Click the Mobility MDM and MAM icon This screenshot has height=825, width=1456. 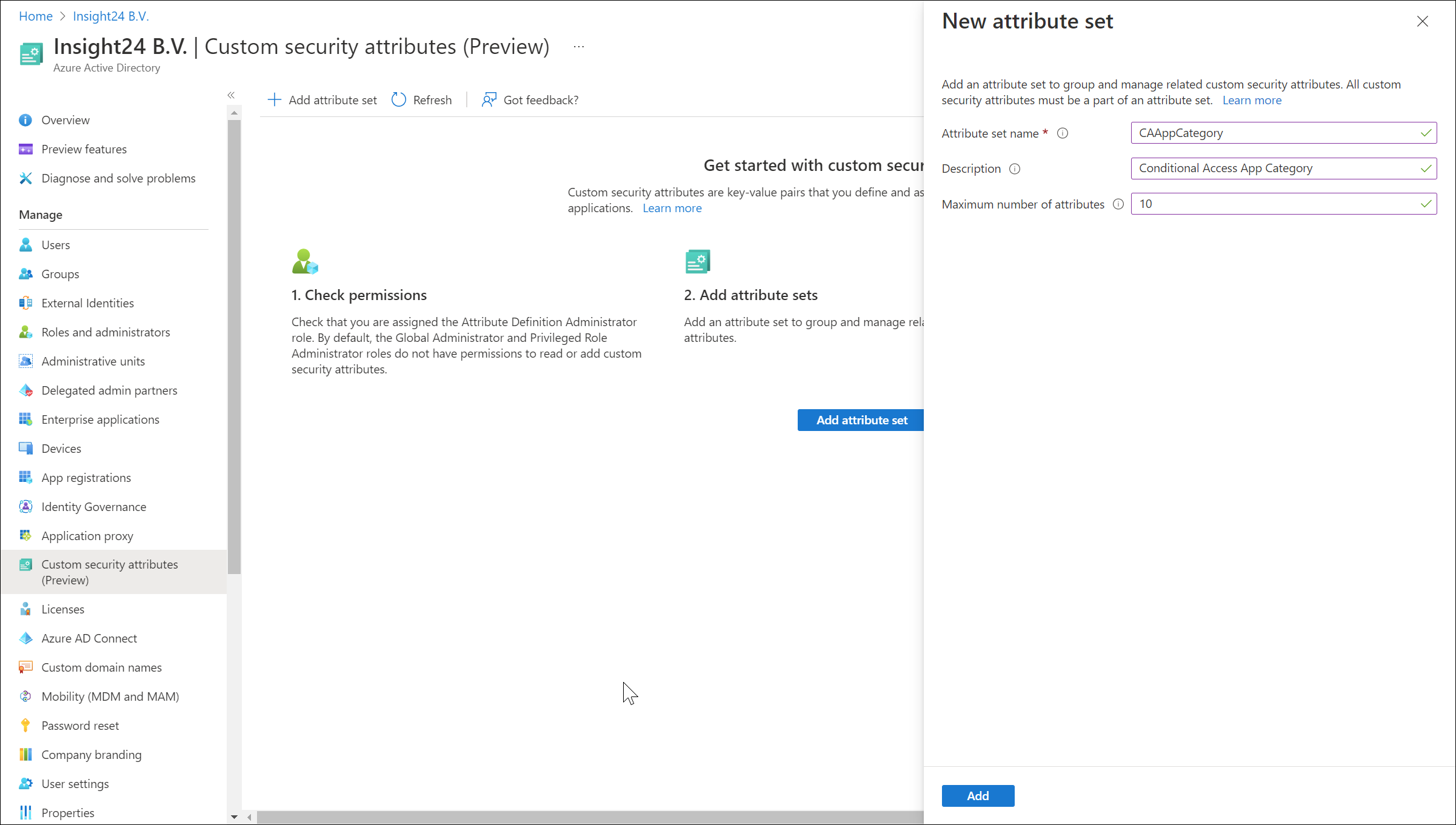click(x=25, y=696)
